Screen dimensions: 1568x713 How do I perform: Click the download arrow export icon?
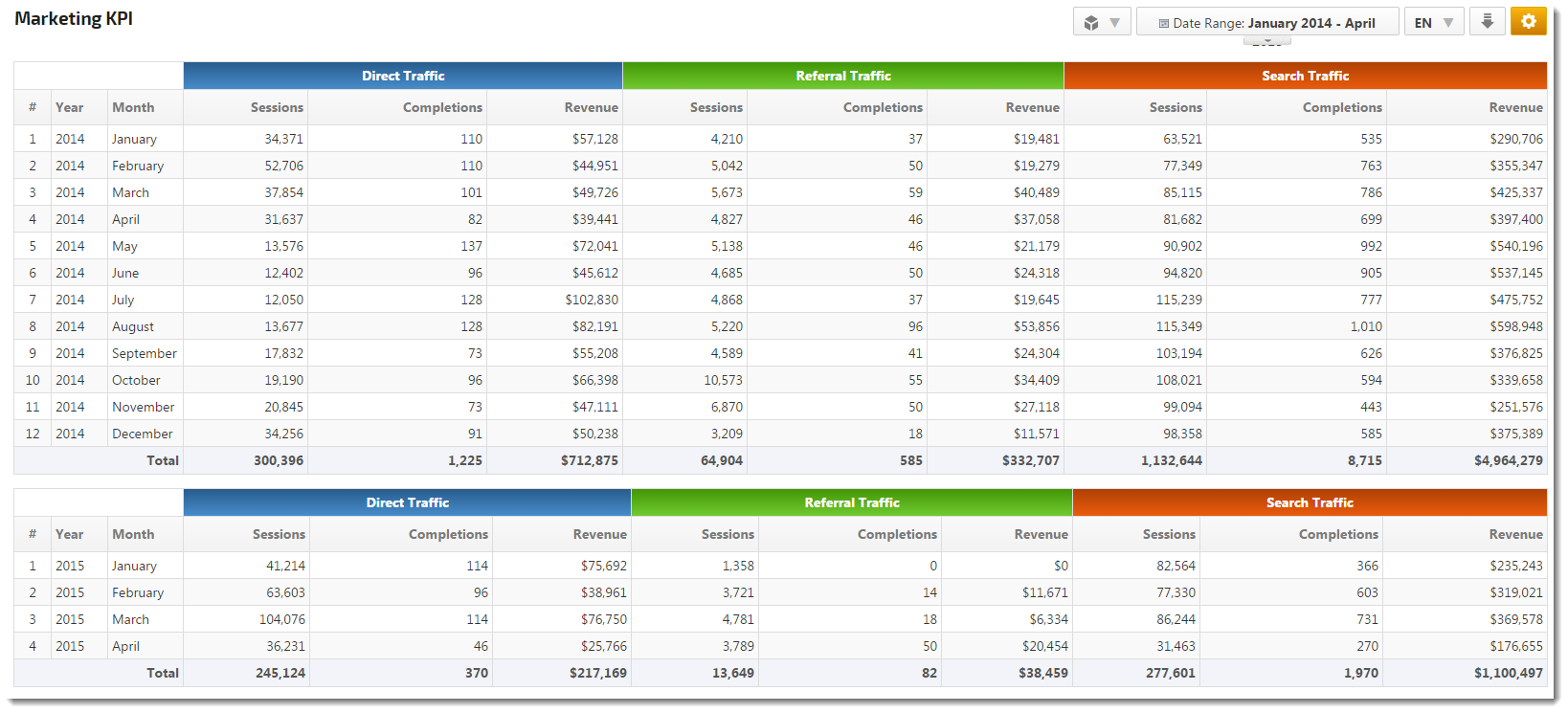pyautogui.click(x=1487, y=21)
